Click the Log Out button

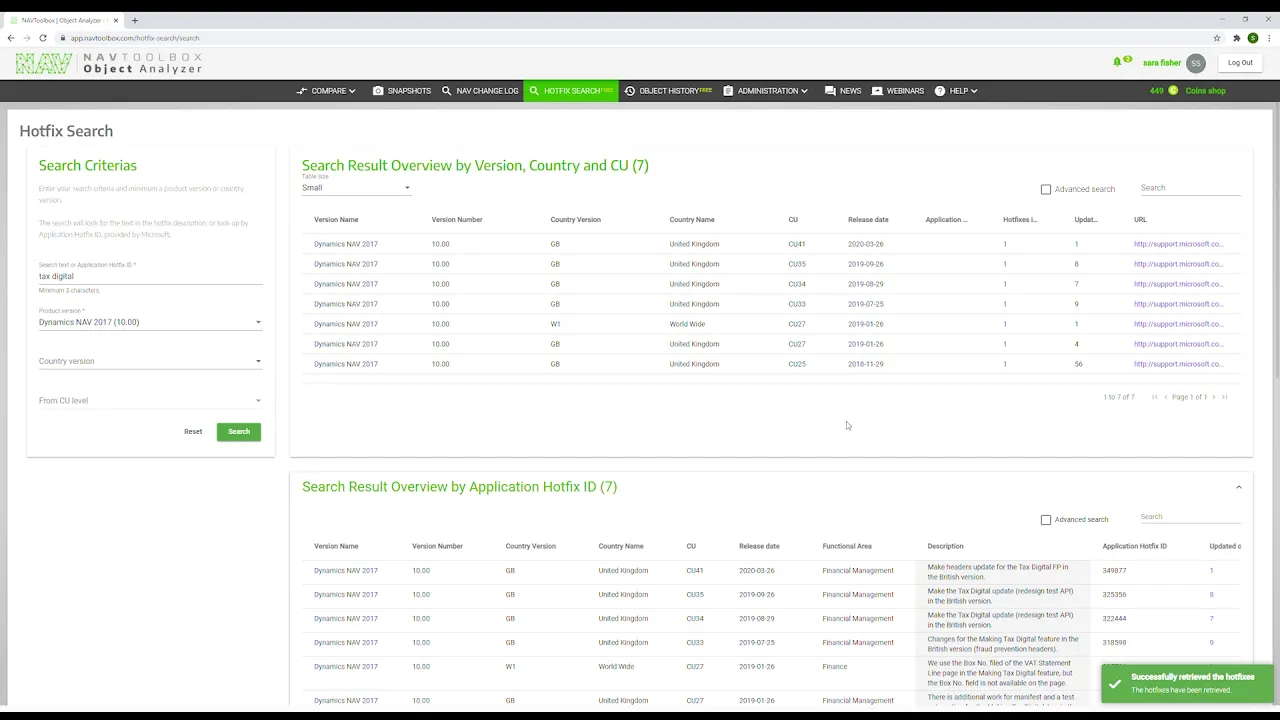pos(1240,63)
